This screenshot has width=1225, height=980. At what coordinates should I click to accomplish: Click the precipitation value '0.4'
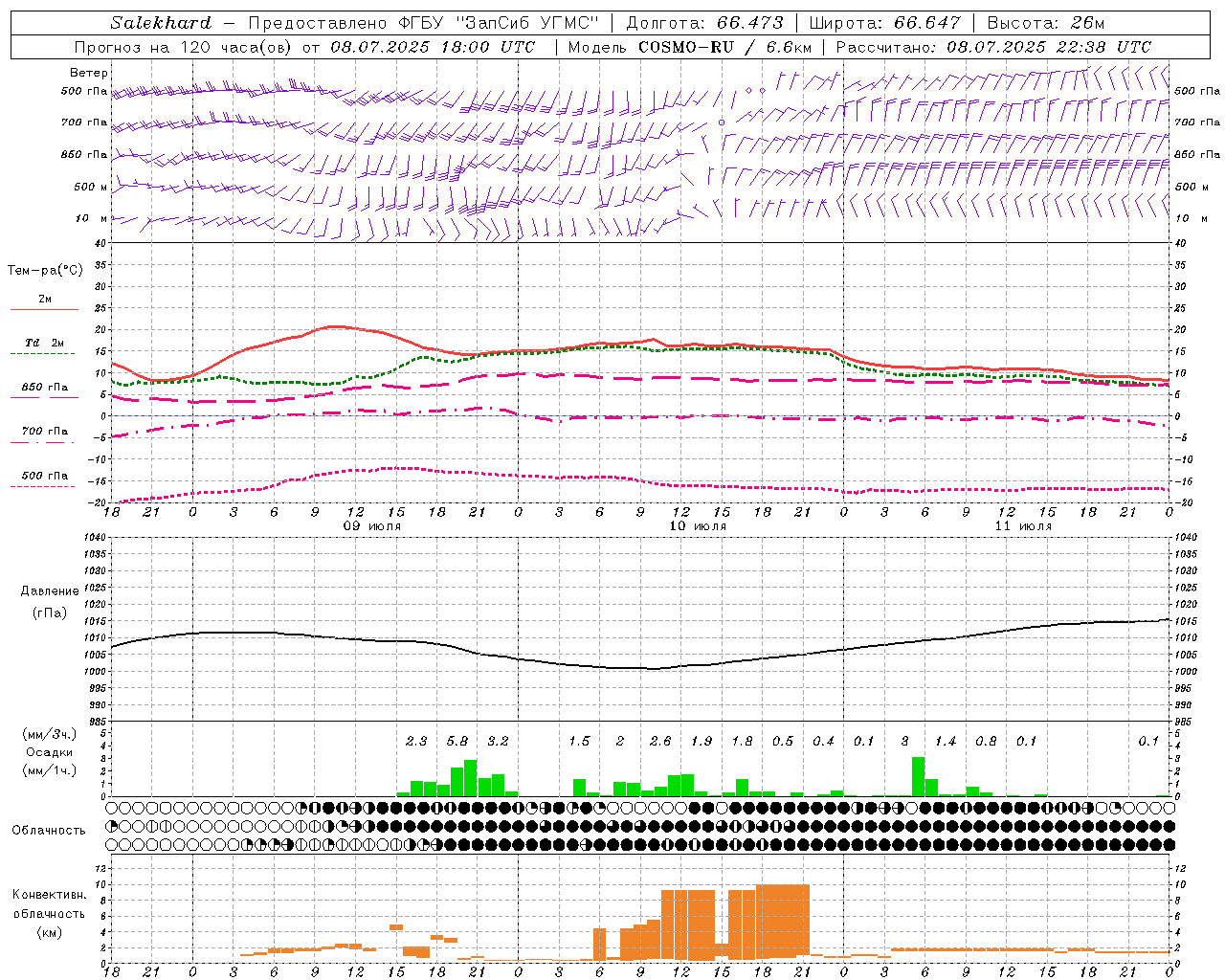click(823, 741)
